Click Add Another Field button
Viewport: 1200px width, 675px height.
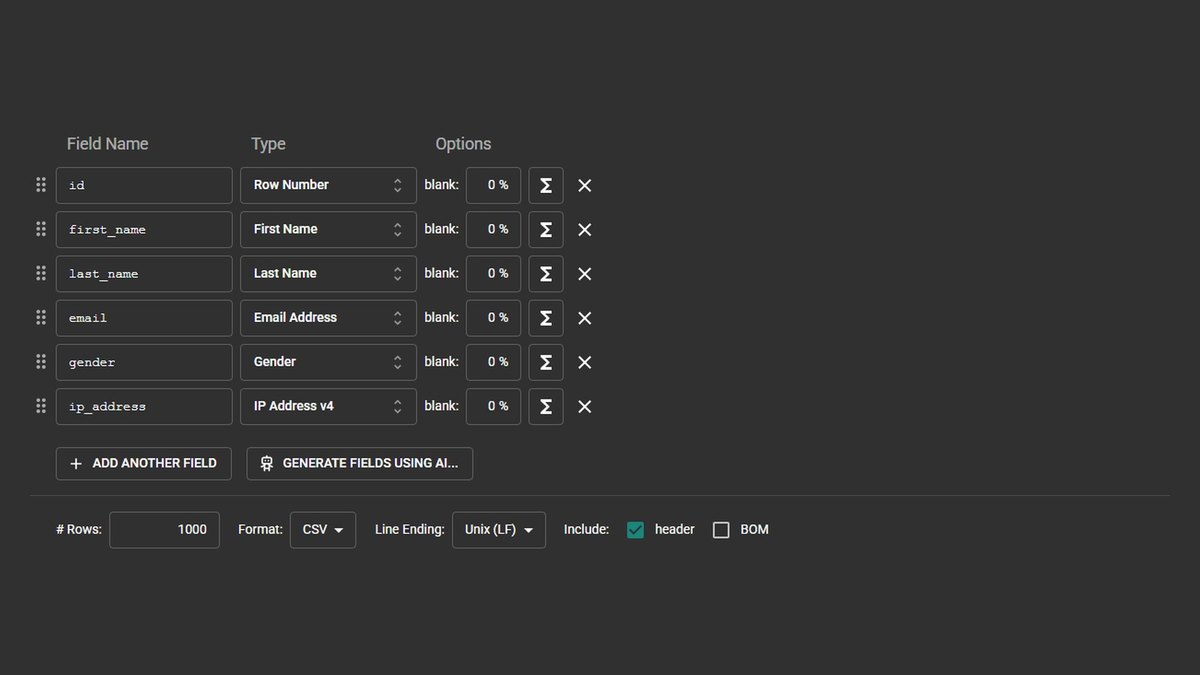144,463
